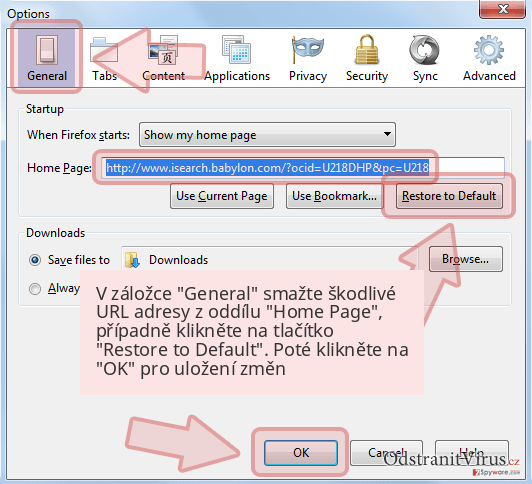This screenshot has width=532, height=484.
Task: Open the Privacy mask icon
Action: 308,58
